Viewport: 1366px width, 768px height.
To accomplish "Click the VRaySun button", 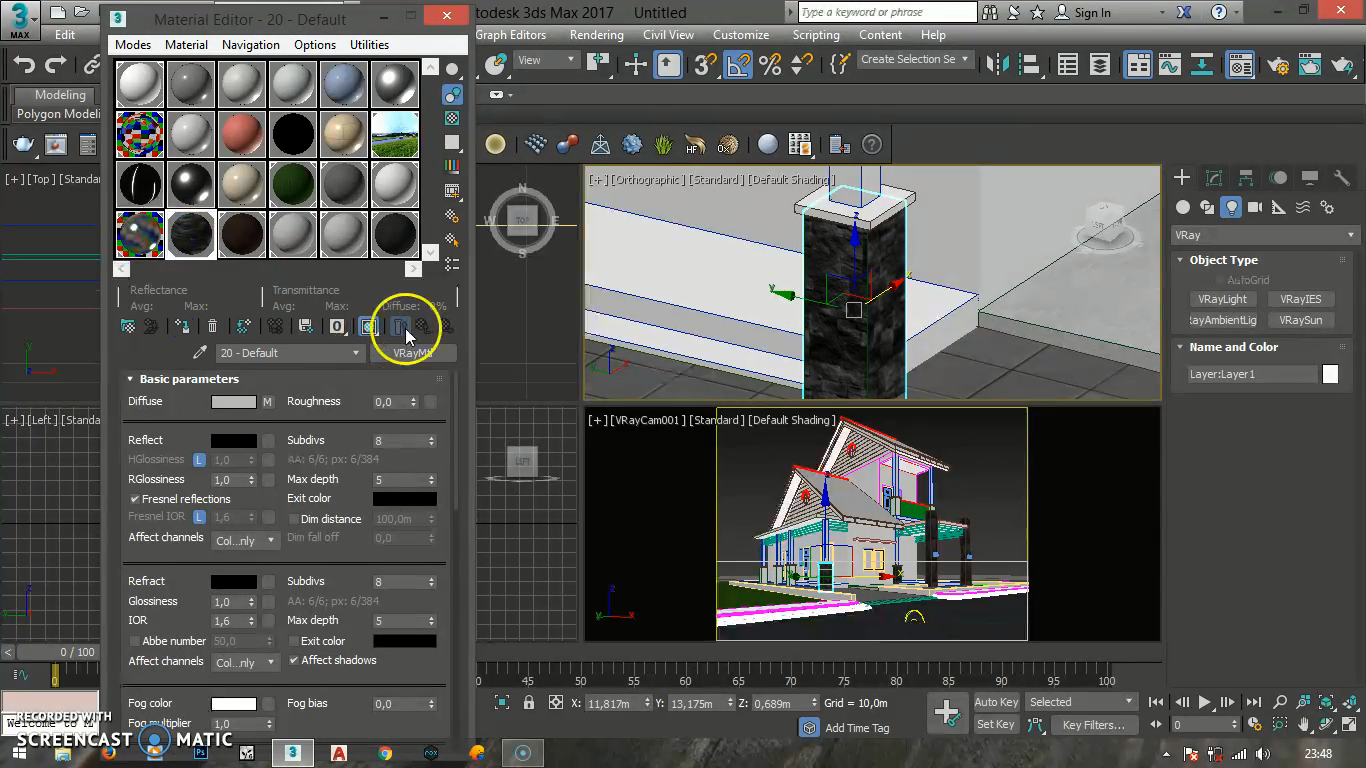I will [1301, 320].
